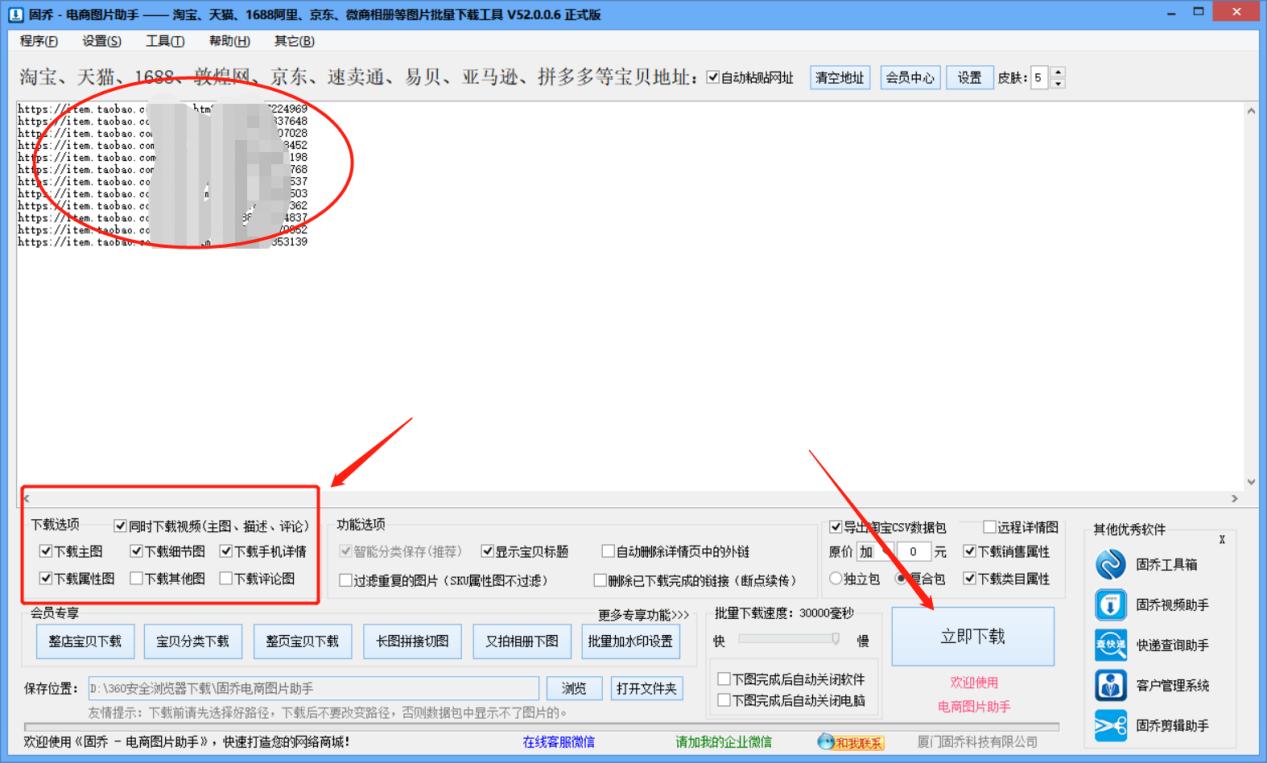
Task: Open the 长图拼接切图 tool
Action: pos(412,641)
